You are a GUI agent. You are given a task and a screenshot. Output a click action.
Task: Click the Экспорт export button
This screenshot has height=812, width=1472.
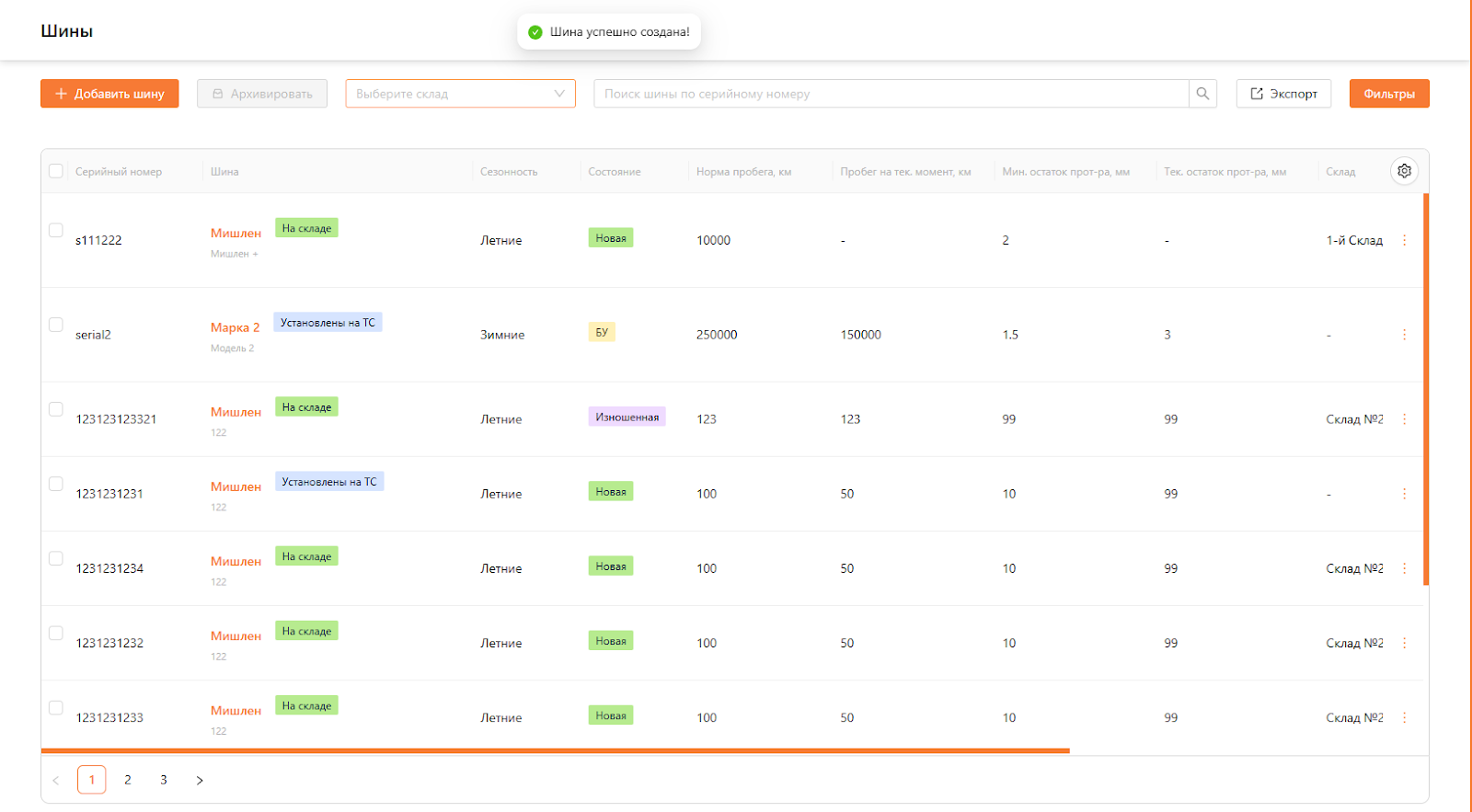pos(1283,94)
